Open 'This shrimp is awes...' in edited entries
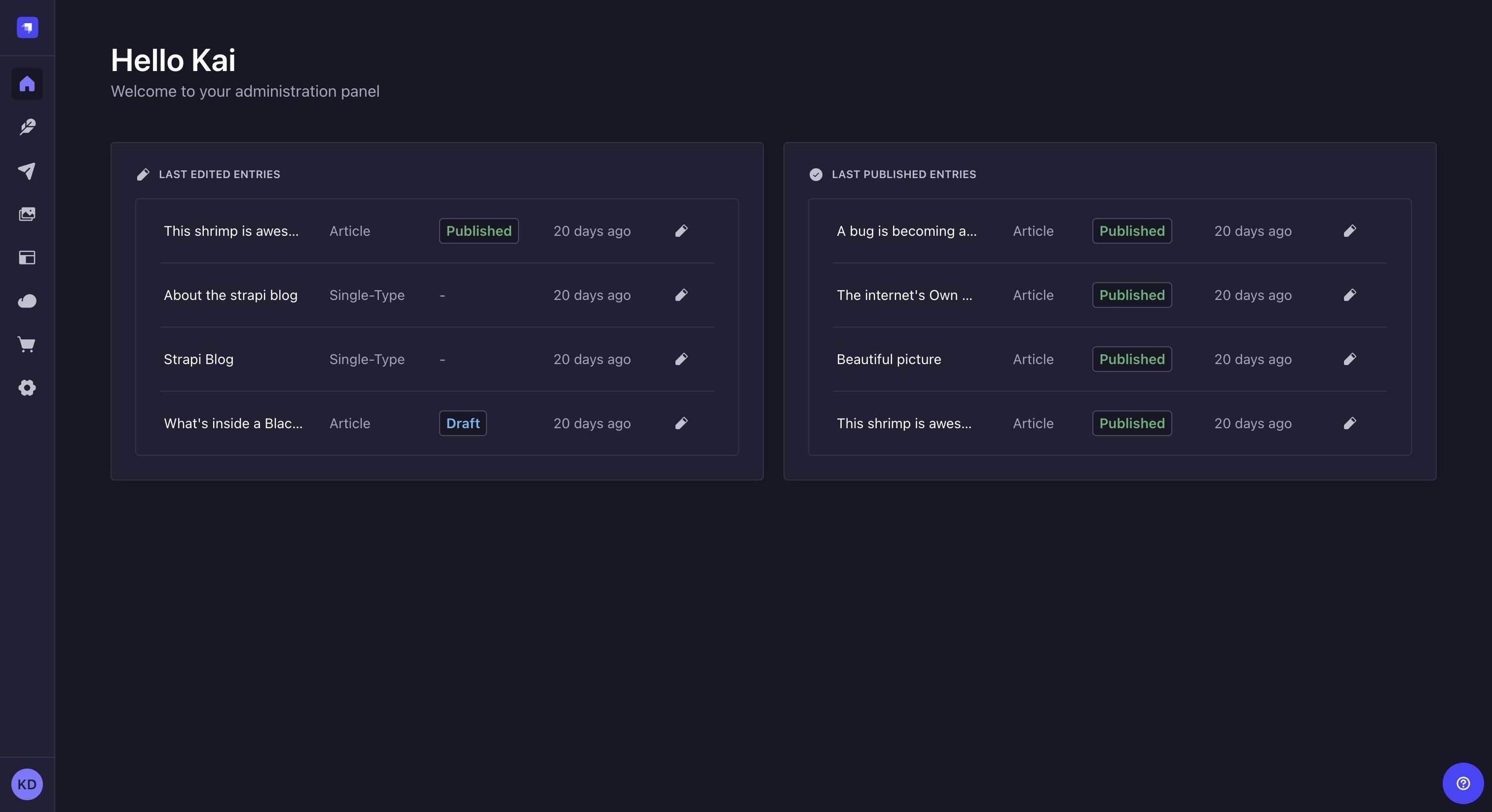1492x812 pixels. [x=231, y=231]
